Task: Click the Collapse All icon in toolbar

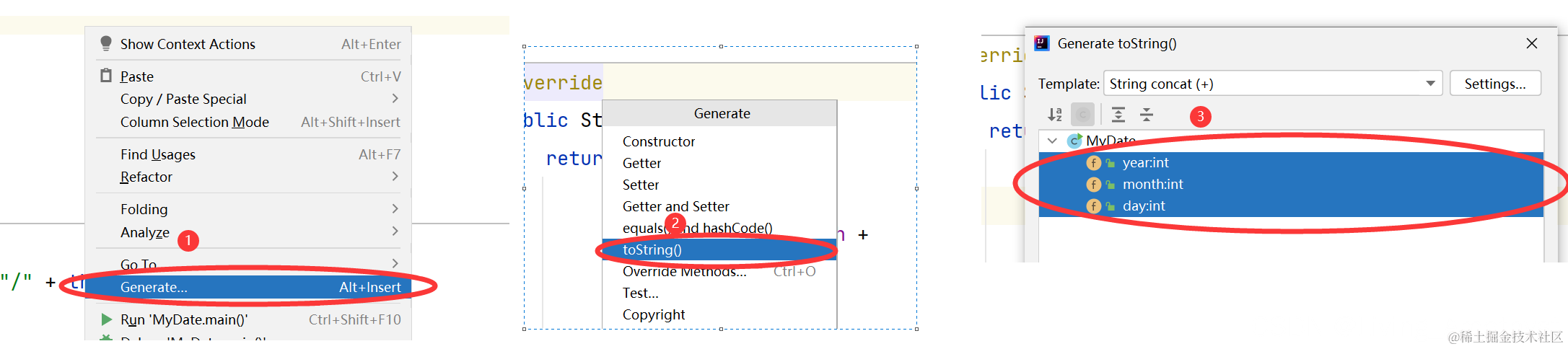Action: pos(1147,115)
